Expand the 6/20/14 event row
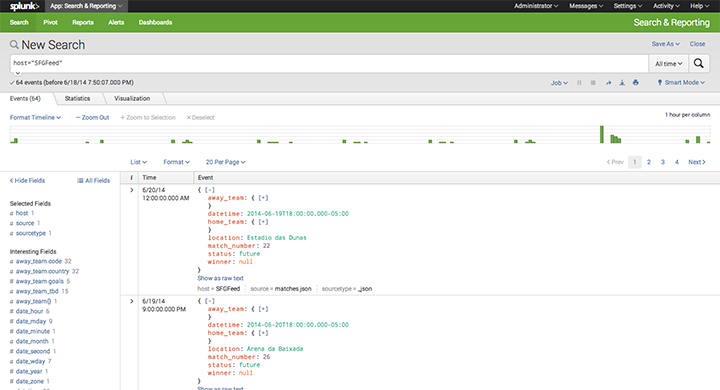 point(131,190)
